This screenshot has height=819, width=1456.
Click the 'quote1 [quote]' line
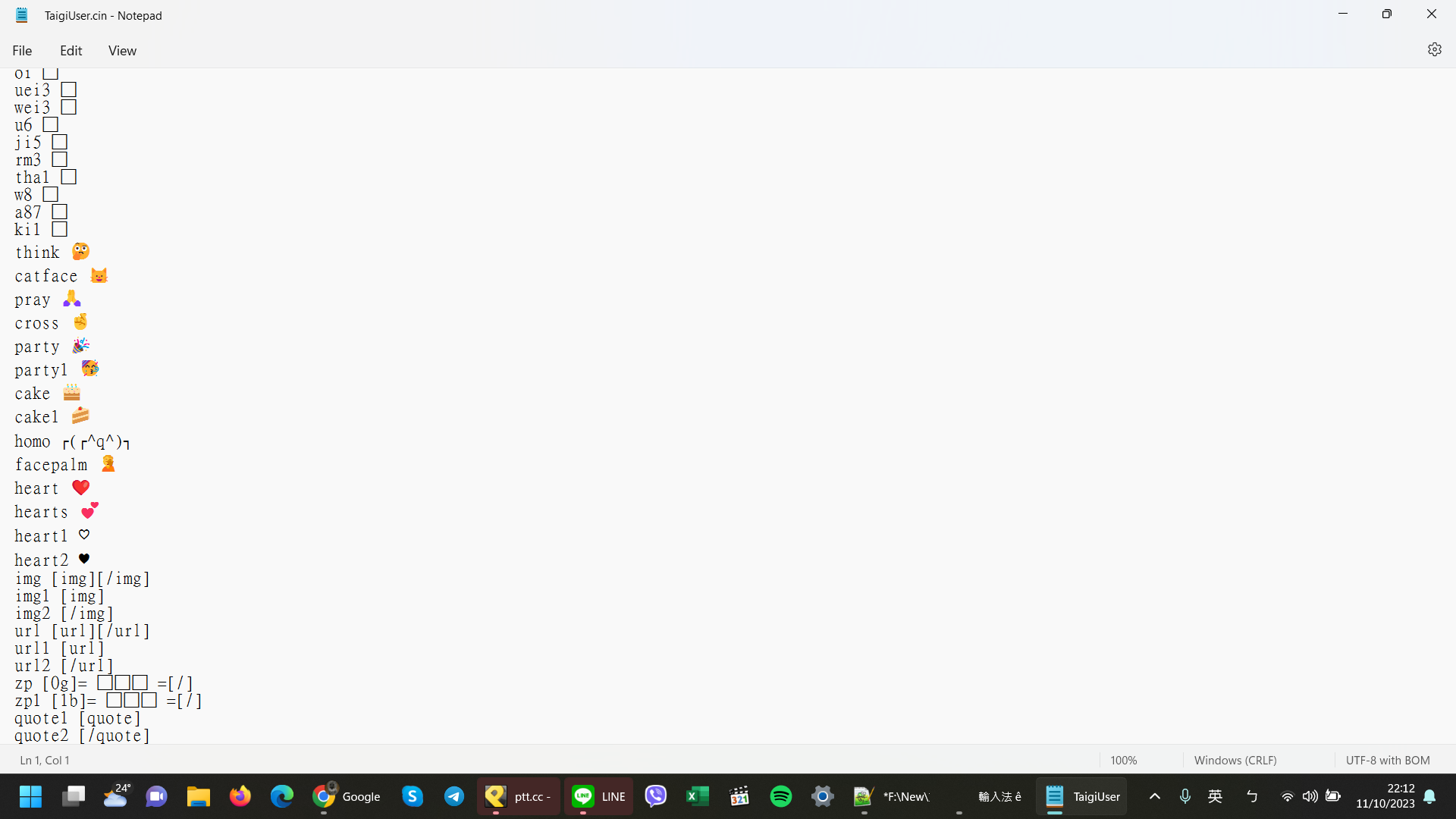77,718
